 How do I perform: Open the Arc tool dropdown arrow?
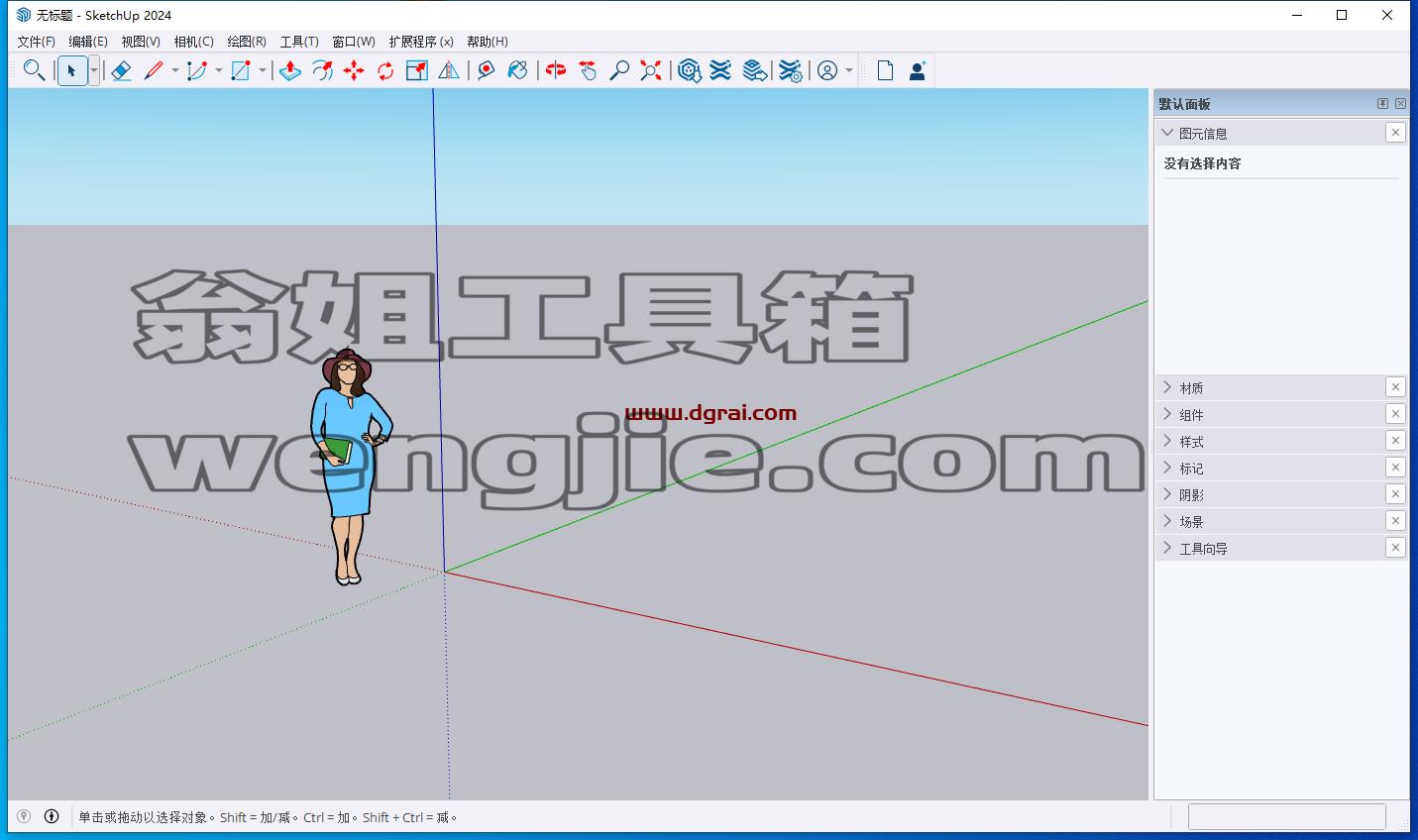click(219, 70)
